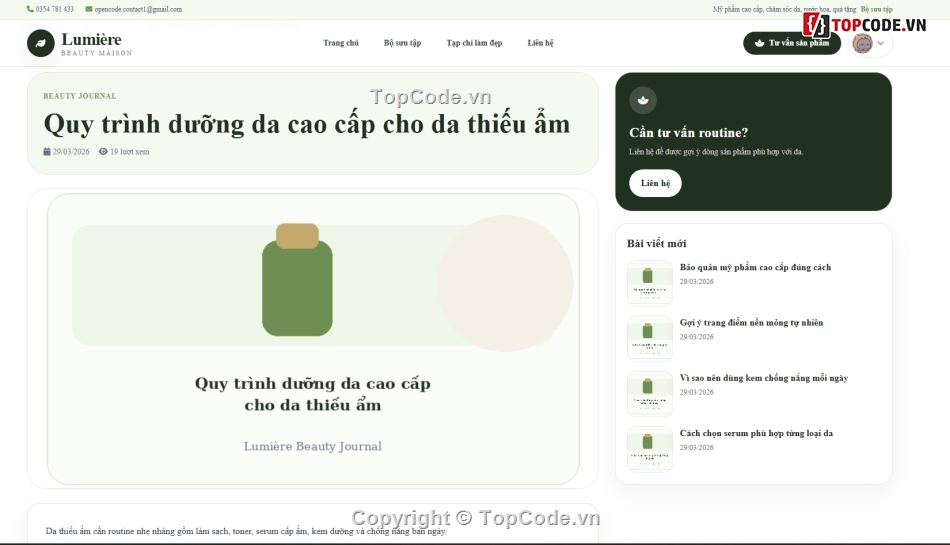The image size is (950, 545).
Task: Open the Bộ sưu tập menu
Action: click(402, 43)
